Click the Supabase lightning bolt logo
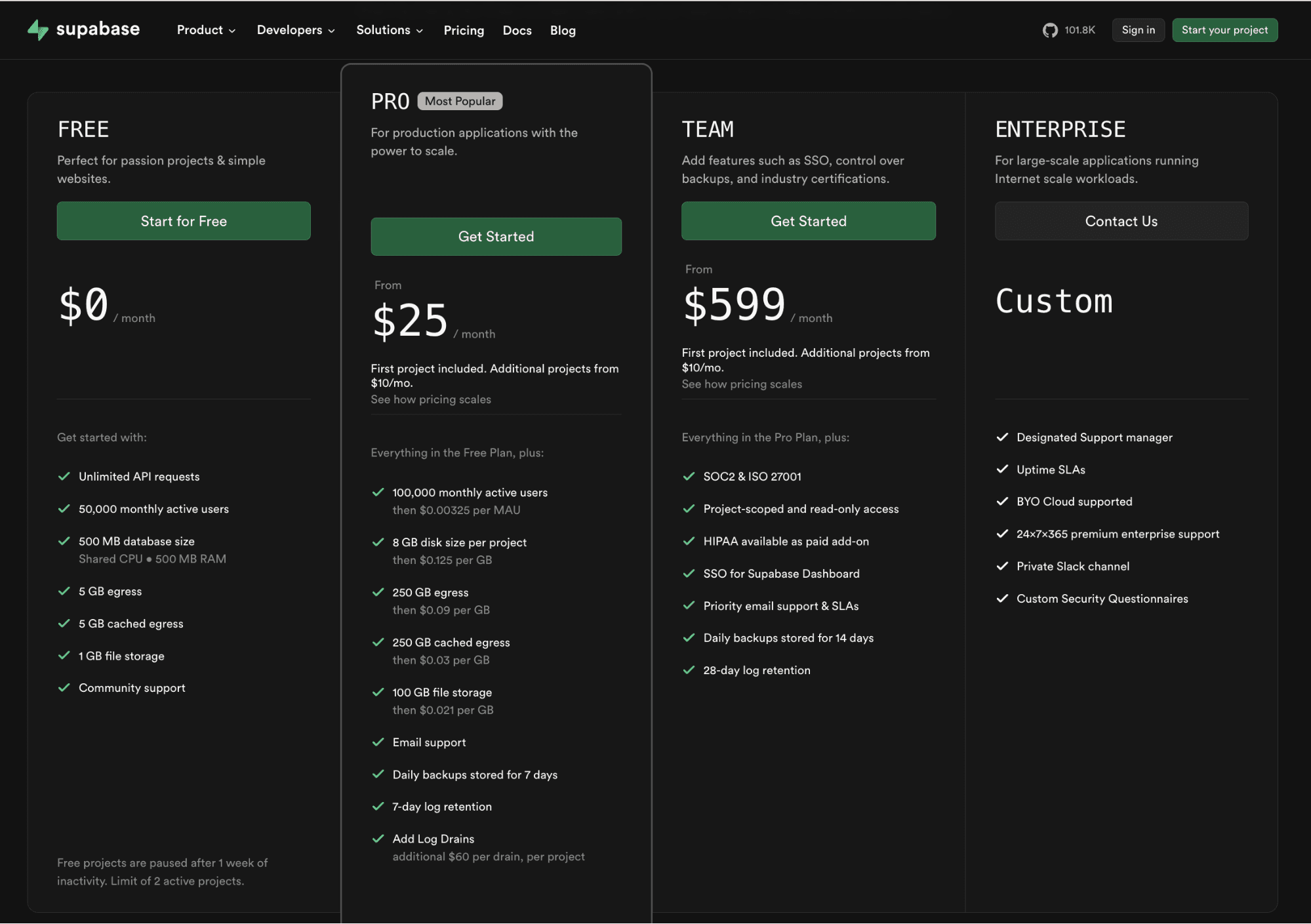Screen dimensions: 1311x924 38,30
